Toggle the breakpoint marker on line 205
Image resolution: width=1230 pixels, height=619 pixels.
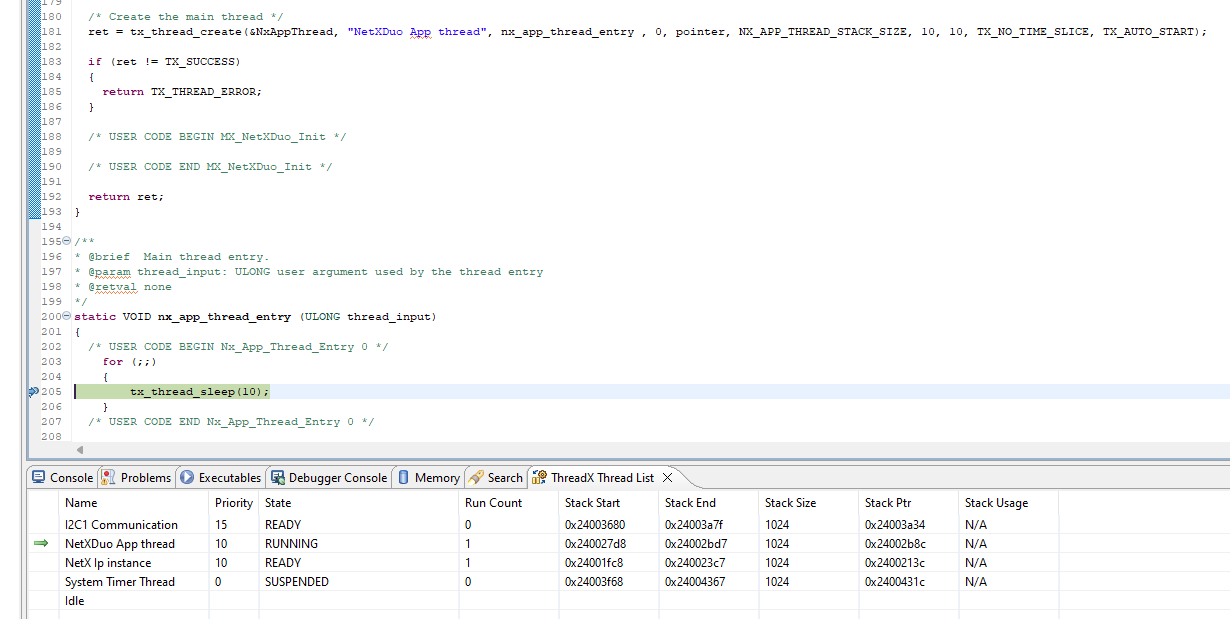click(x=33, y=391)
